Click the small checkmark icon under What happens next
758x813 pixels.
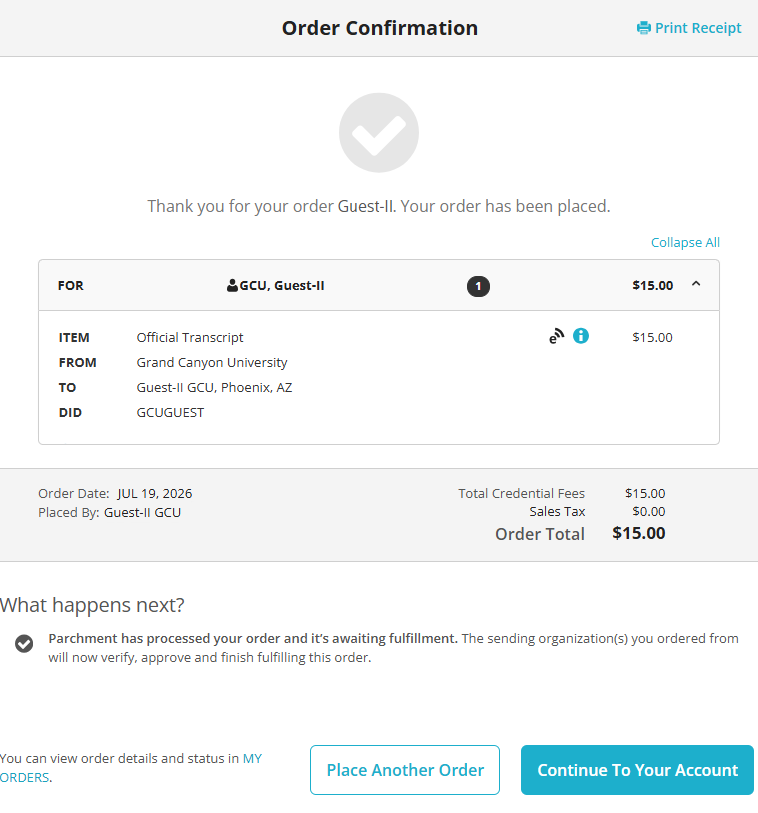pyautogui.click(x=24, y=643)
